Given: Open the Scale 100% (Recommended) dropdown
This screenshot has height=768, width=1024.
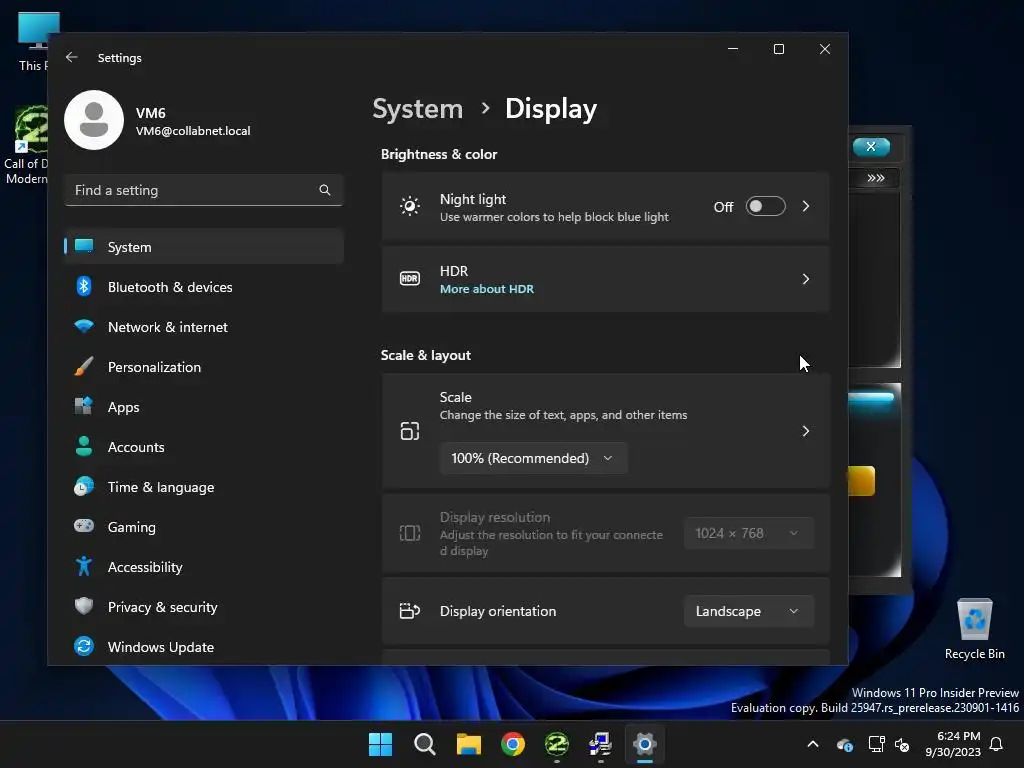Looking at the screenshot, I should pos(534,458).
